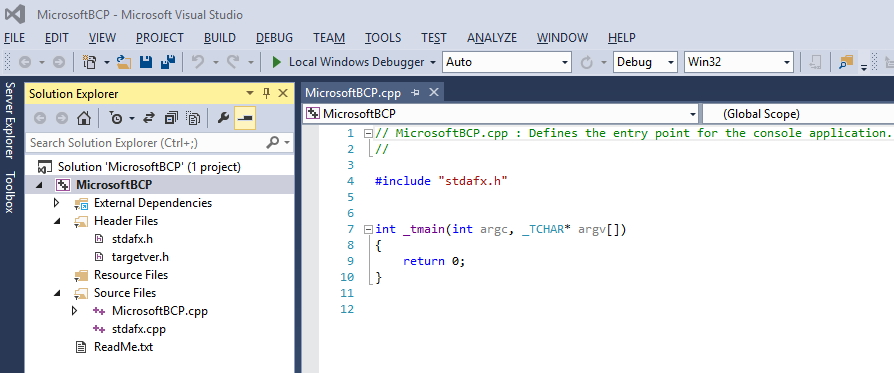Expand External Dependencies folder arrow
This screenshot has width=894, height=373.
click(x=56, y=202)
